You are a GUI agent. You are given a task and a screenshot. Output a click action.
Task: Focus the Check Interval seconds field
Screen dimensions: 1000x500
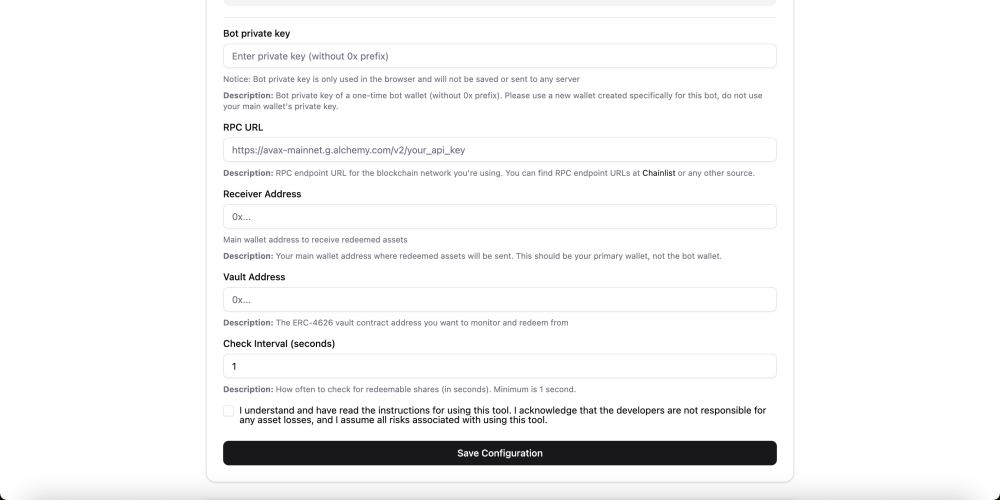499,367
